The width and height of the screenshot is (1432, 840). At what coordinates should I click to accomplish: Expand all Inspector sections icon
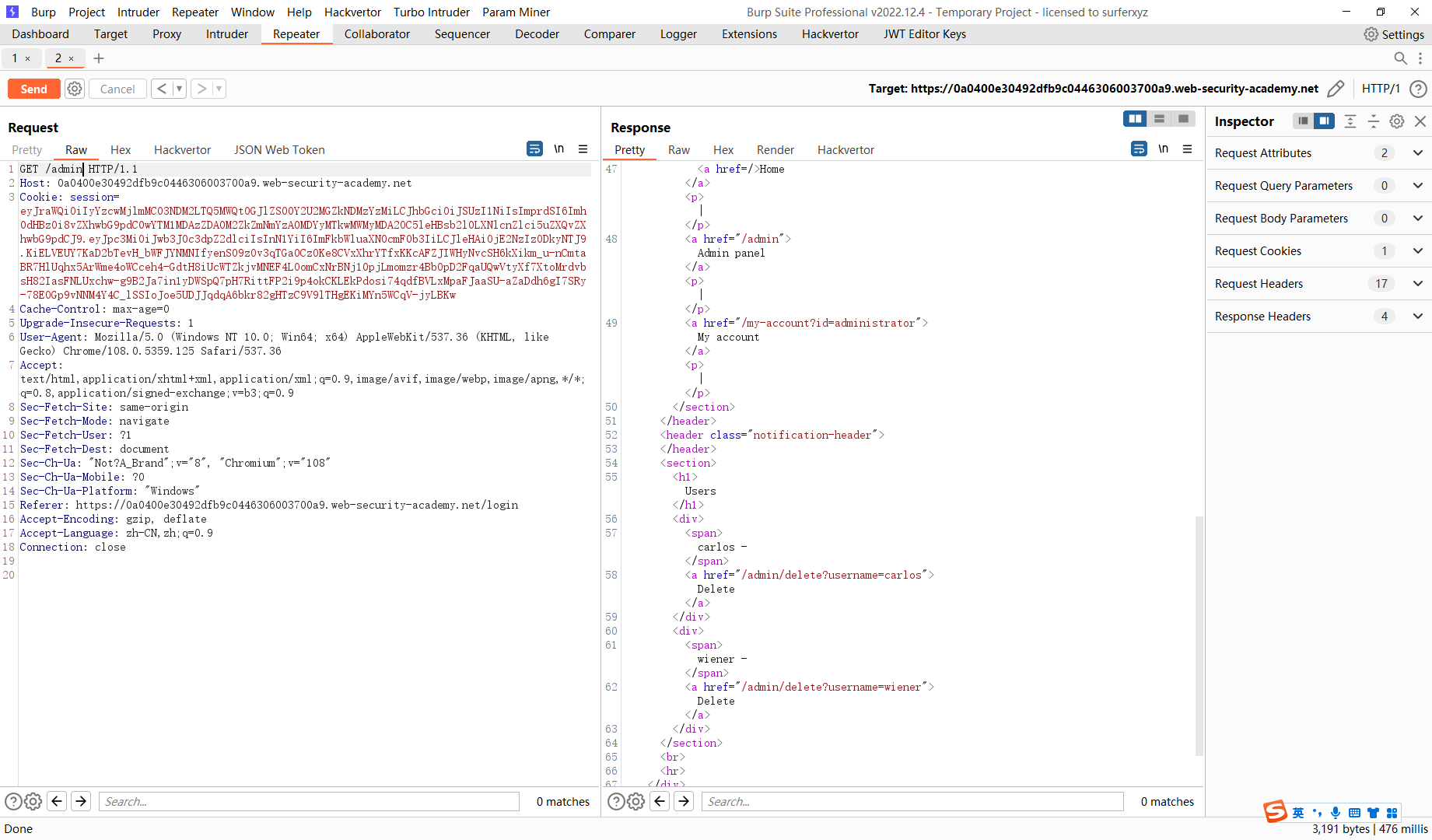1350,121
